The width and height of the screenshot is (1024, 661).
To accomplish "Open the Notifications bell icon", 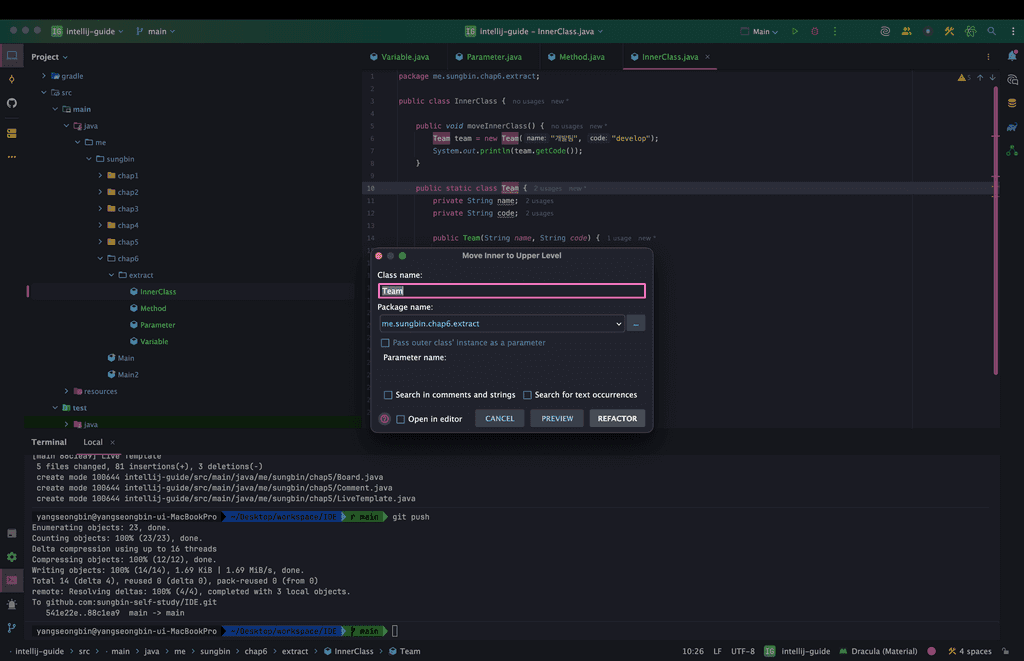I will tap(1012, 57).
